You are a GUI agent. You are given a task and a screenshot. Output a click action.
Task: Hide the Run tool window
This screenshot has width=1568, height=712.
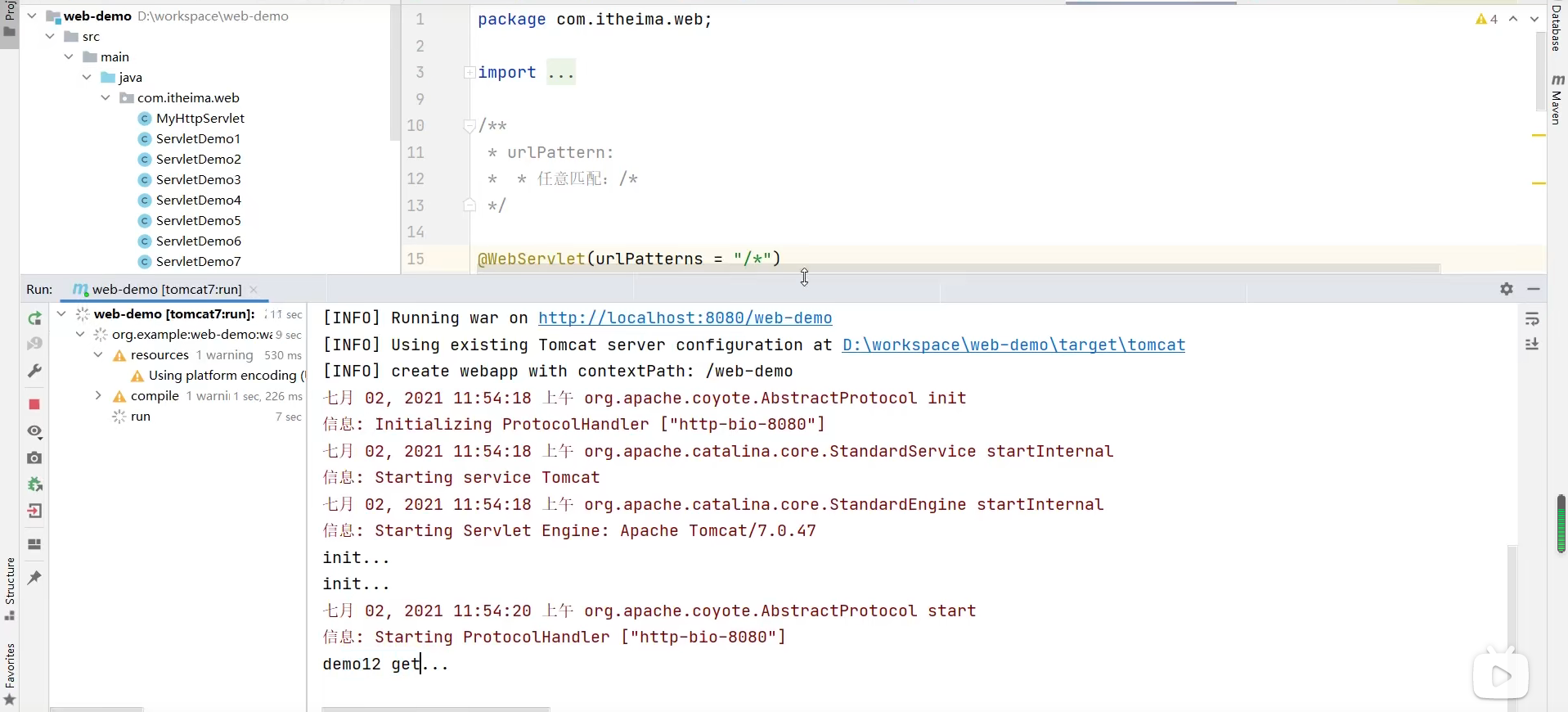1534,289
